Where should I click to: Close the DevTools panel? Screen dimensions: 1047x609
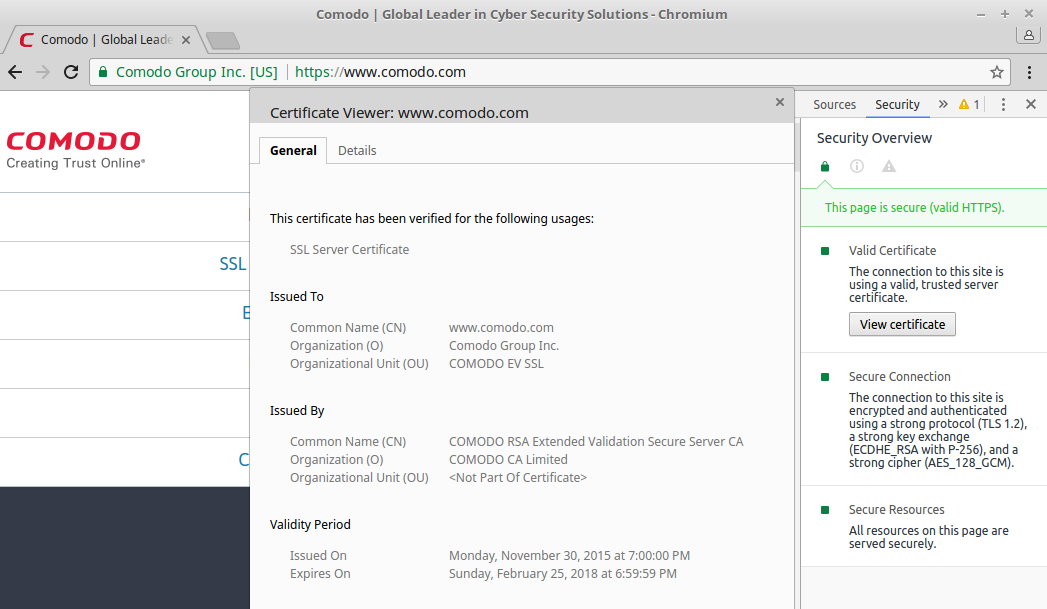[x=1030, y=104]
